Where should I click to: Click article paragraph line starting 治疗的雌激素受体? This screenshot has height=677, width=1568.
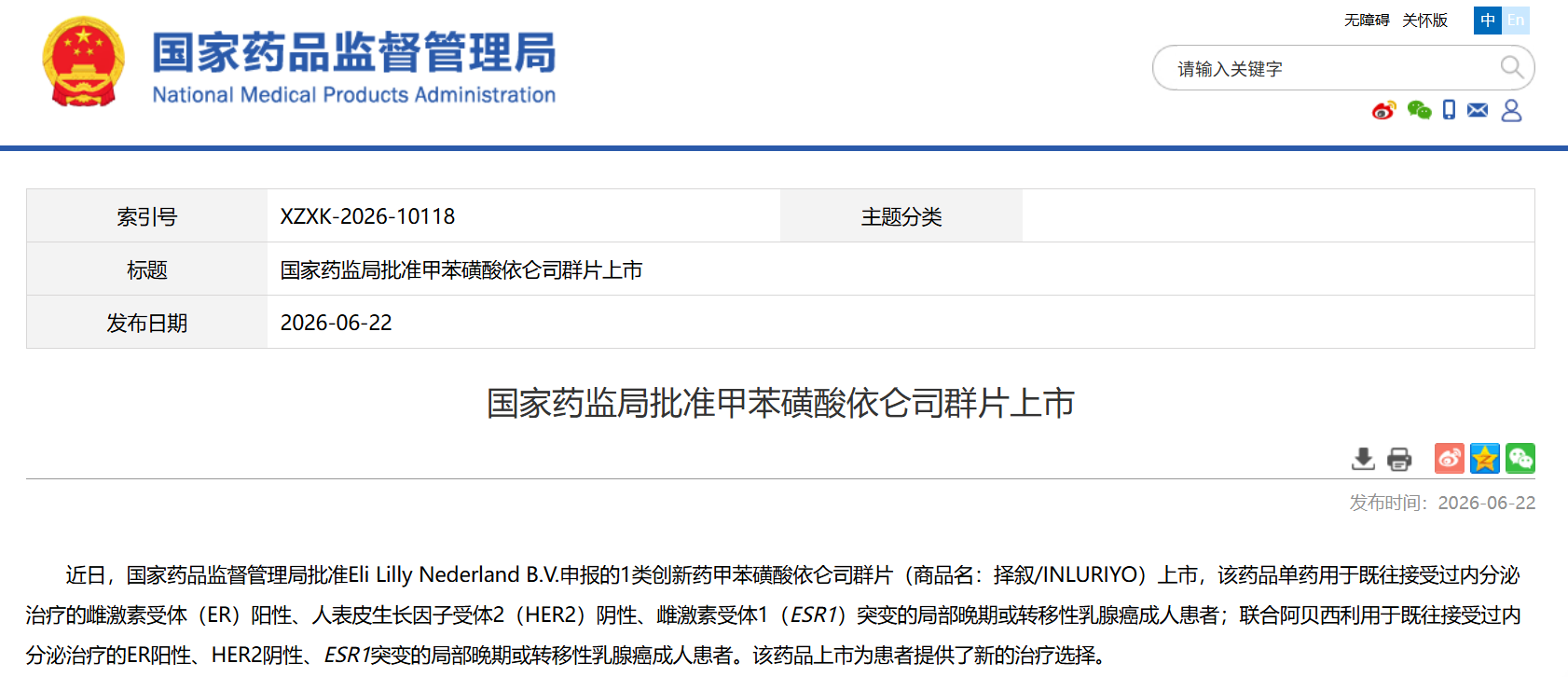pos(774,615)
